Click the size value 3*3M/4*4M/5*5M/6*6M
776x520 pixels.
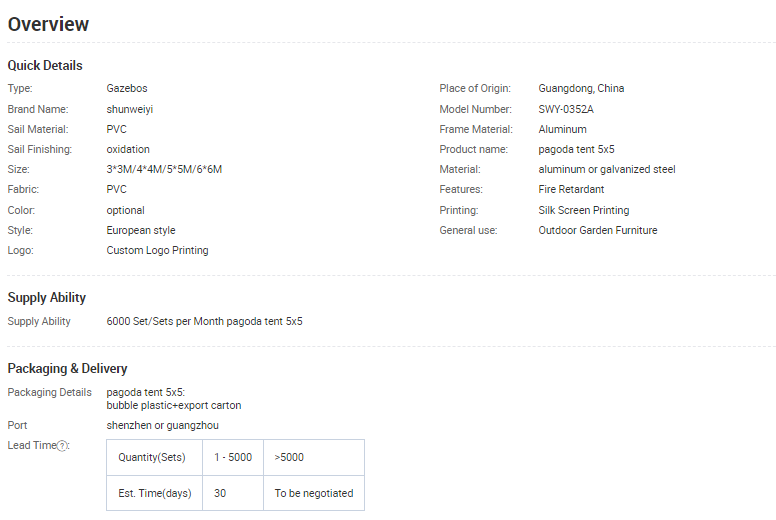[164, 169]
